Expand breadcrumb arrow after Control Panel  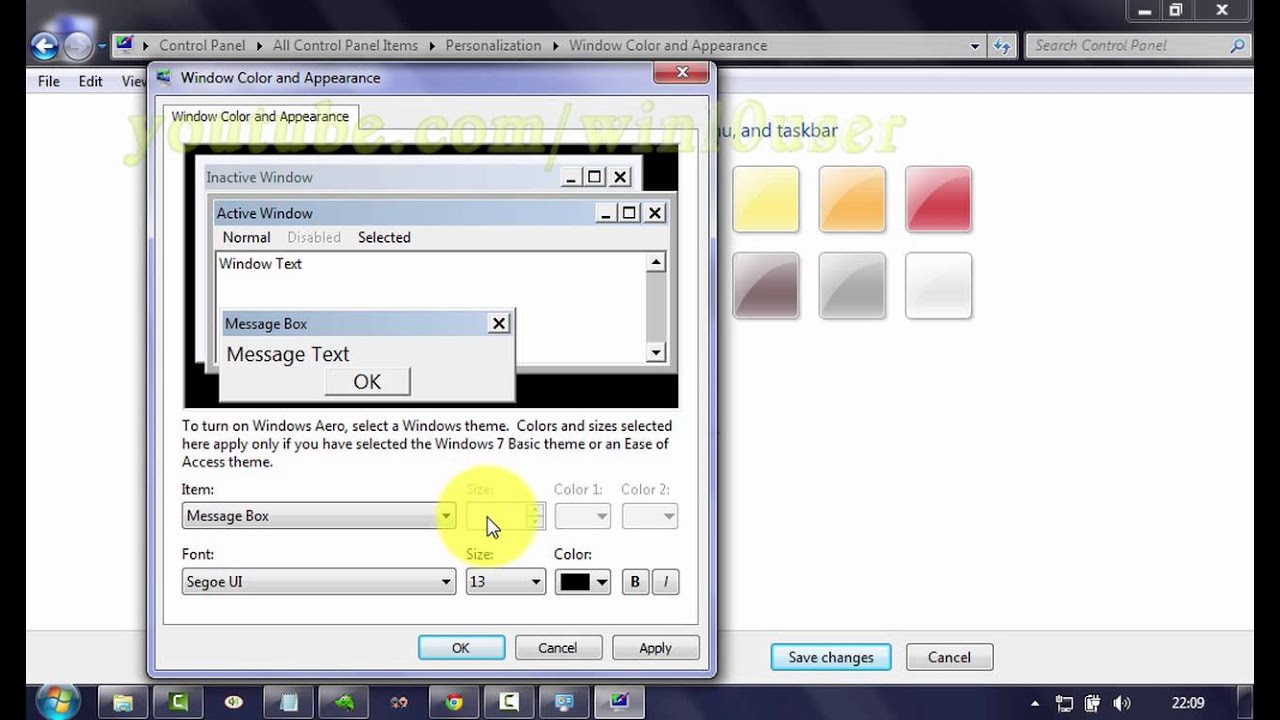(260, 46)
